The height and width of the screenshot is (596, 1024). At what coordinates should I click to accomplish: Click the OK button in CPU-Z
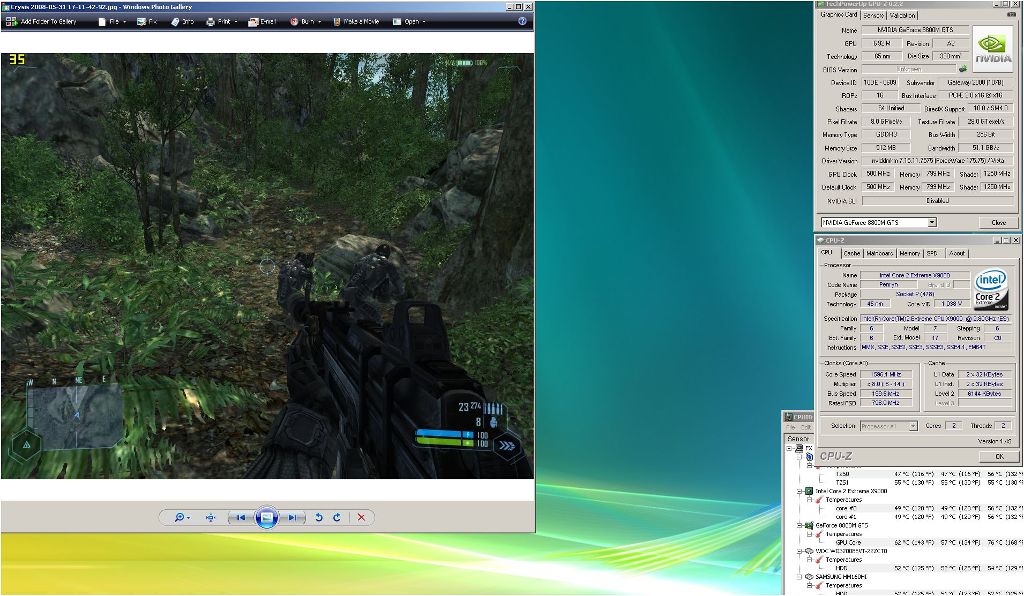(999, 456)
